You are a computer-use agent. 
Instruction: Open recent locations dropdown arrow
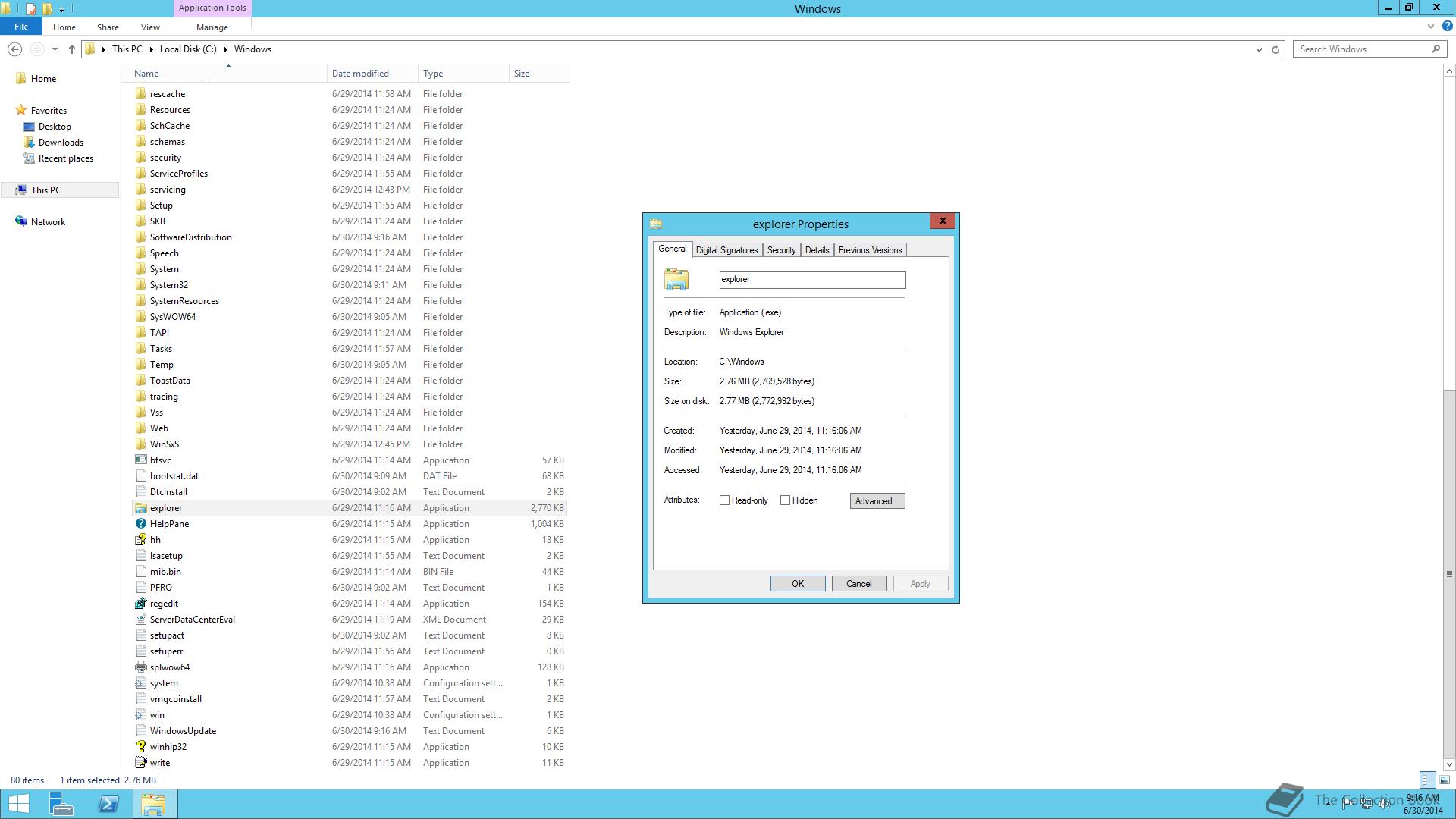55,49
